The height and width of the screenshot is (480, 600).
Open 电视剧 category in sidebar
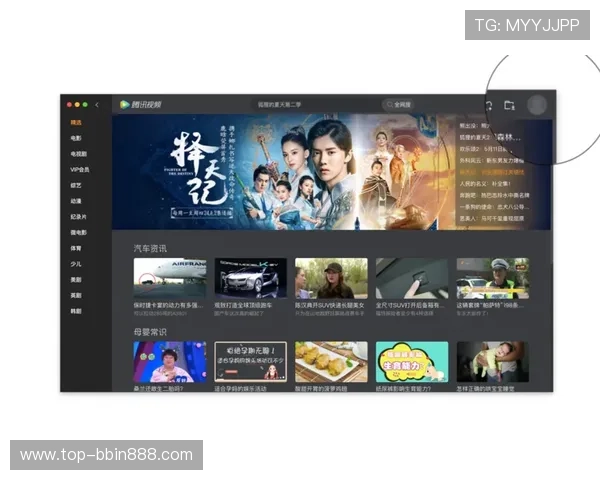pyautogui.click(x=79, y=154)
